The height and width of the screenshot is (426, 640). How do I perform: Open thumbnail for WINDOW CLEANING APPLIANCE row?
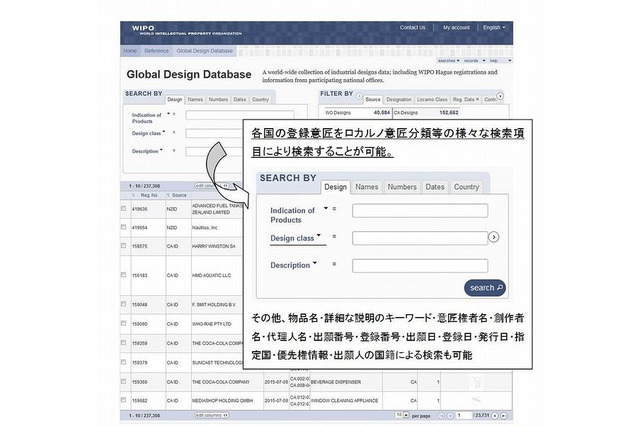click(476, 400)
